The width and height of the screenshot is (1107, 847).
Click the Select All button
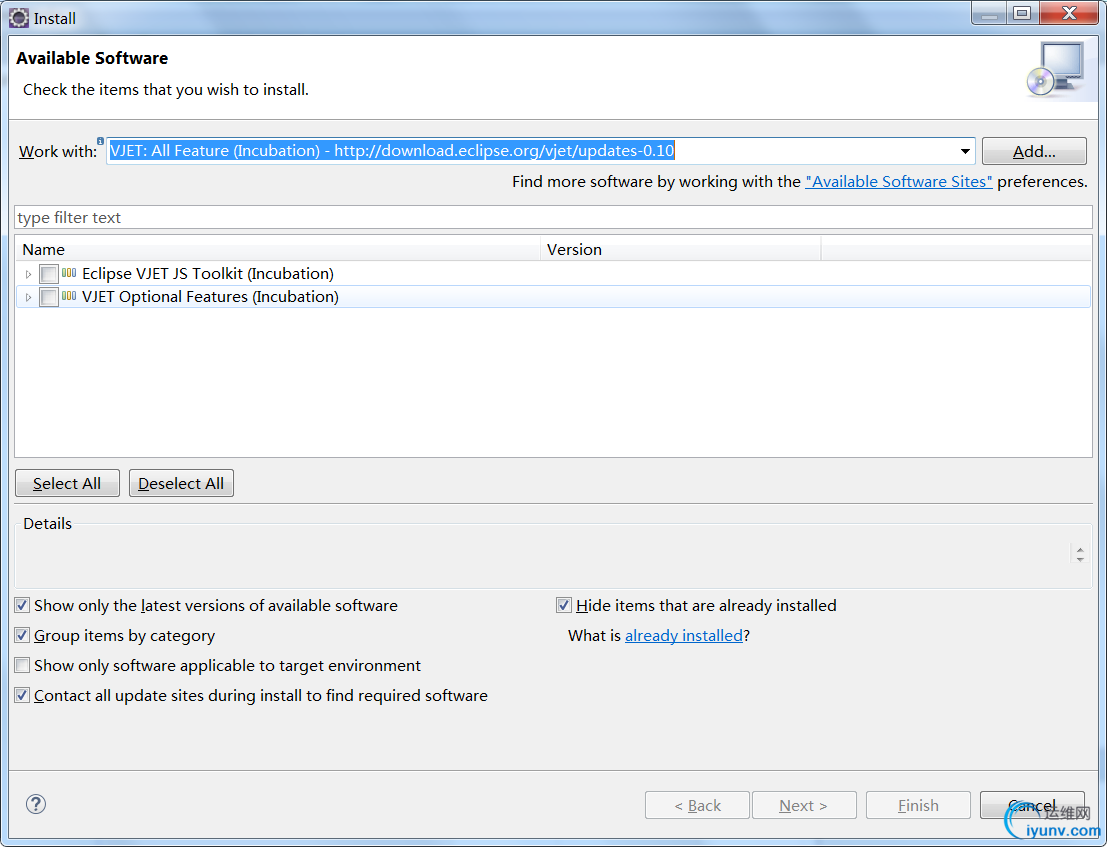tap(67, 483)
